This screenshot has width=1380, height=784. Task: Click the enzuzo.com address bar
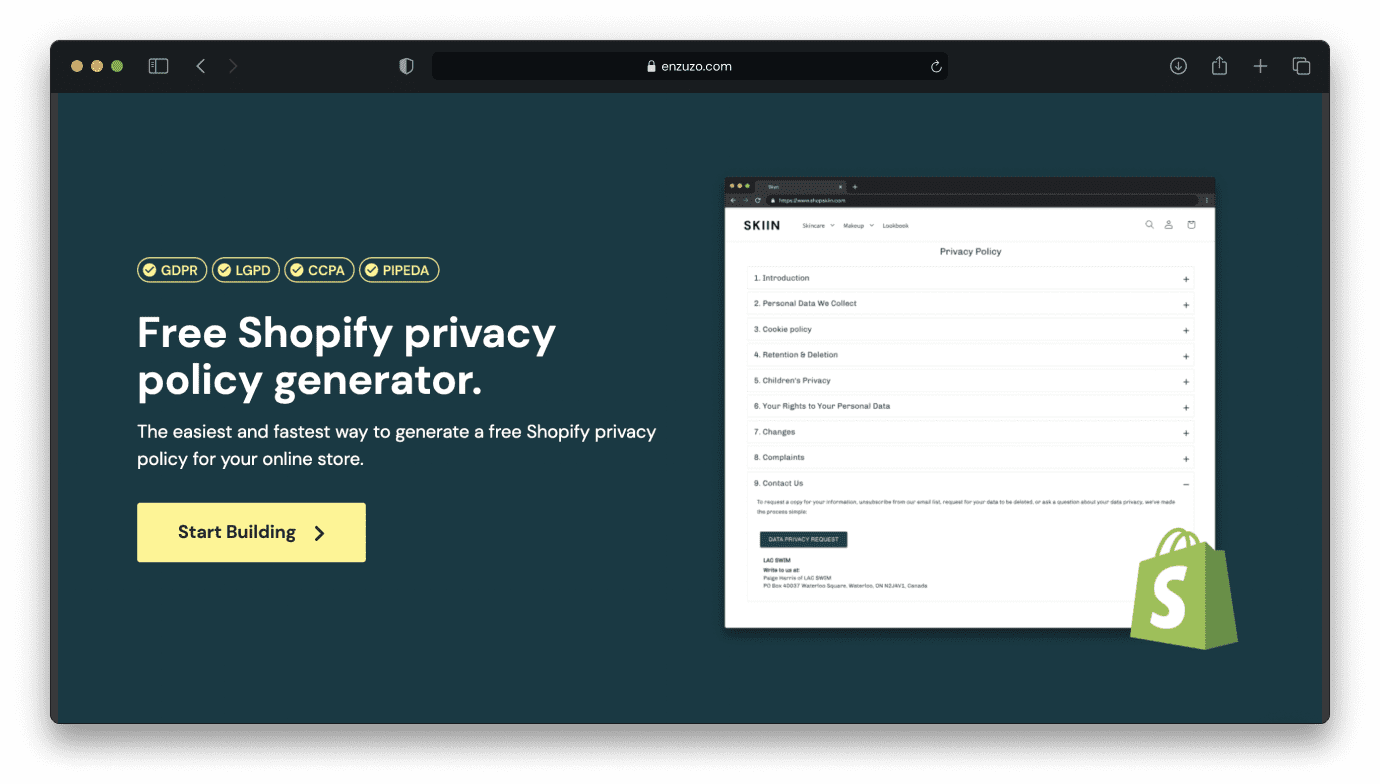coord(689,67)
